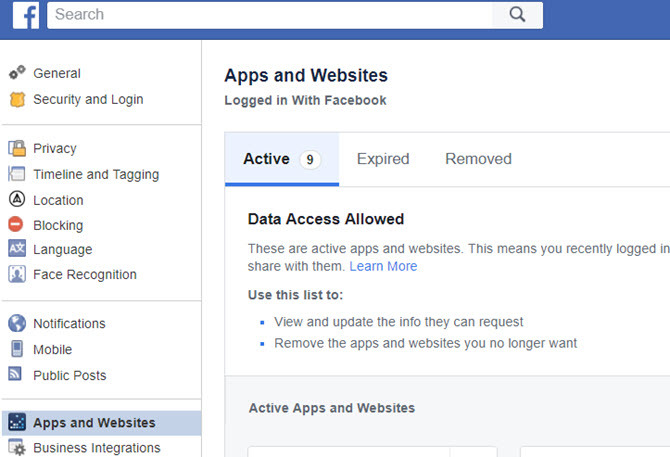Open Mobile settings
The width and height of the screenshot is (670, 457).
[x=53, y=349]
